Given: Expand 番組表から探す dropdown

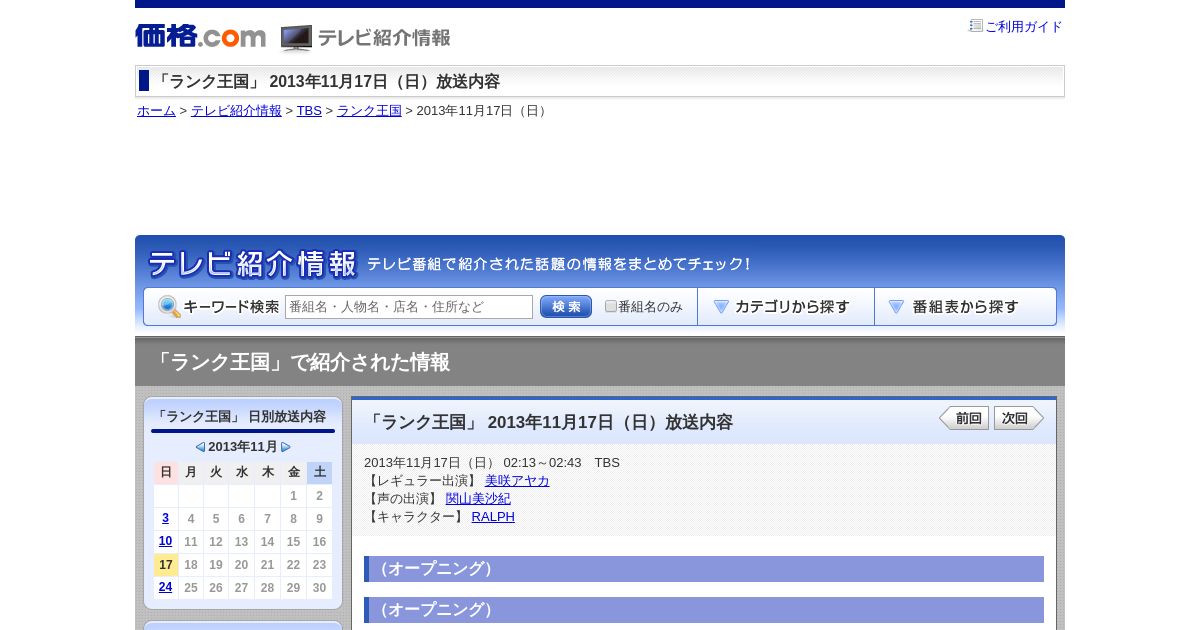Looking at the screenshot, I should (x=965, y=307).
